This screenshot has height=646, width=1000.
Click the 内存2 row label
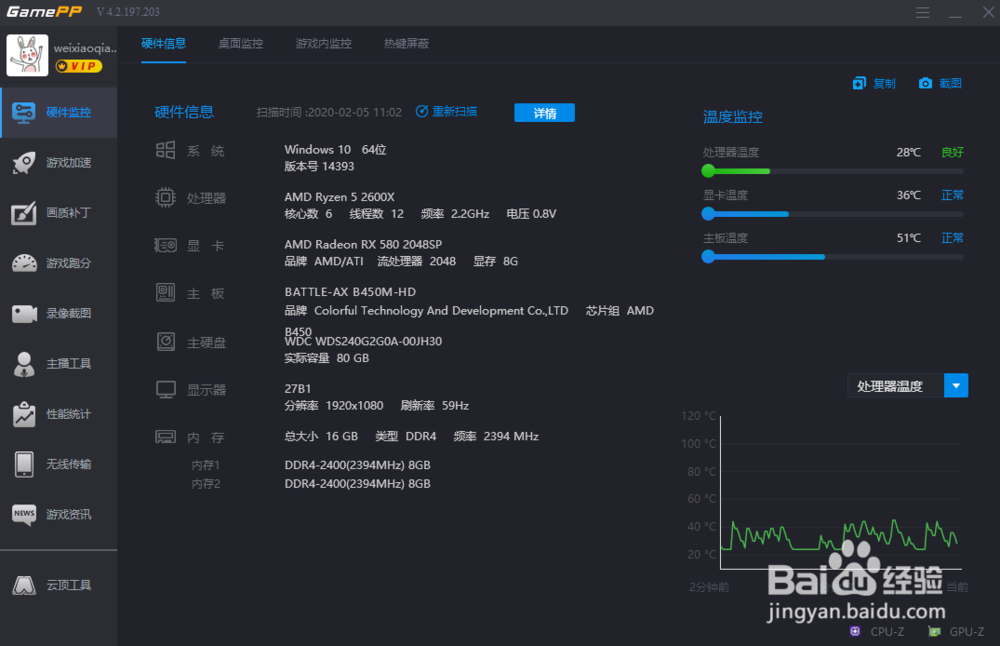(x=205, y=484)
